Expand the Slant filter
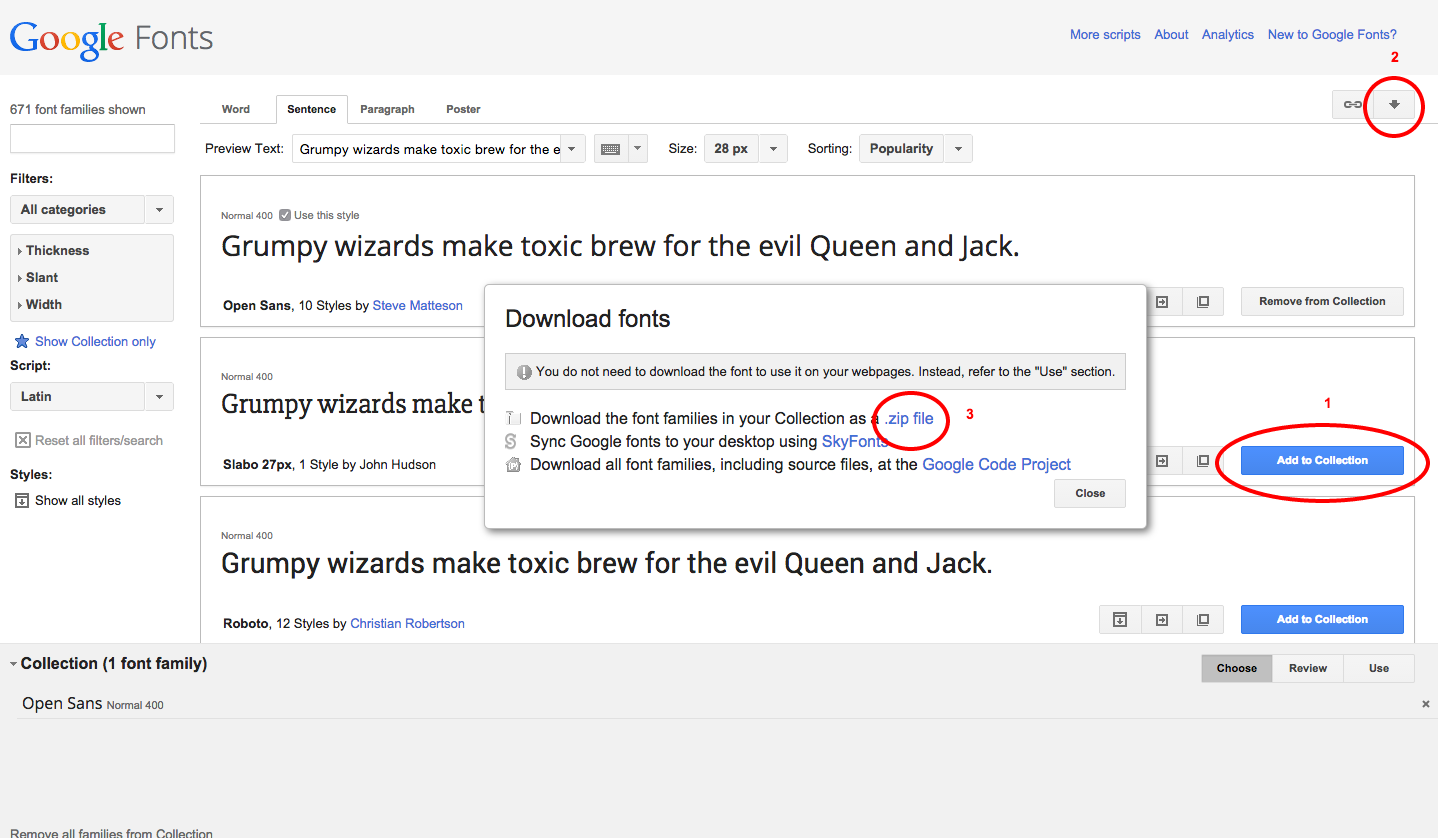Image resolution: width=1438 pixels, height=838 pixels. pyautogui.click(x=38, y=277)
